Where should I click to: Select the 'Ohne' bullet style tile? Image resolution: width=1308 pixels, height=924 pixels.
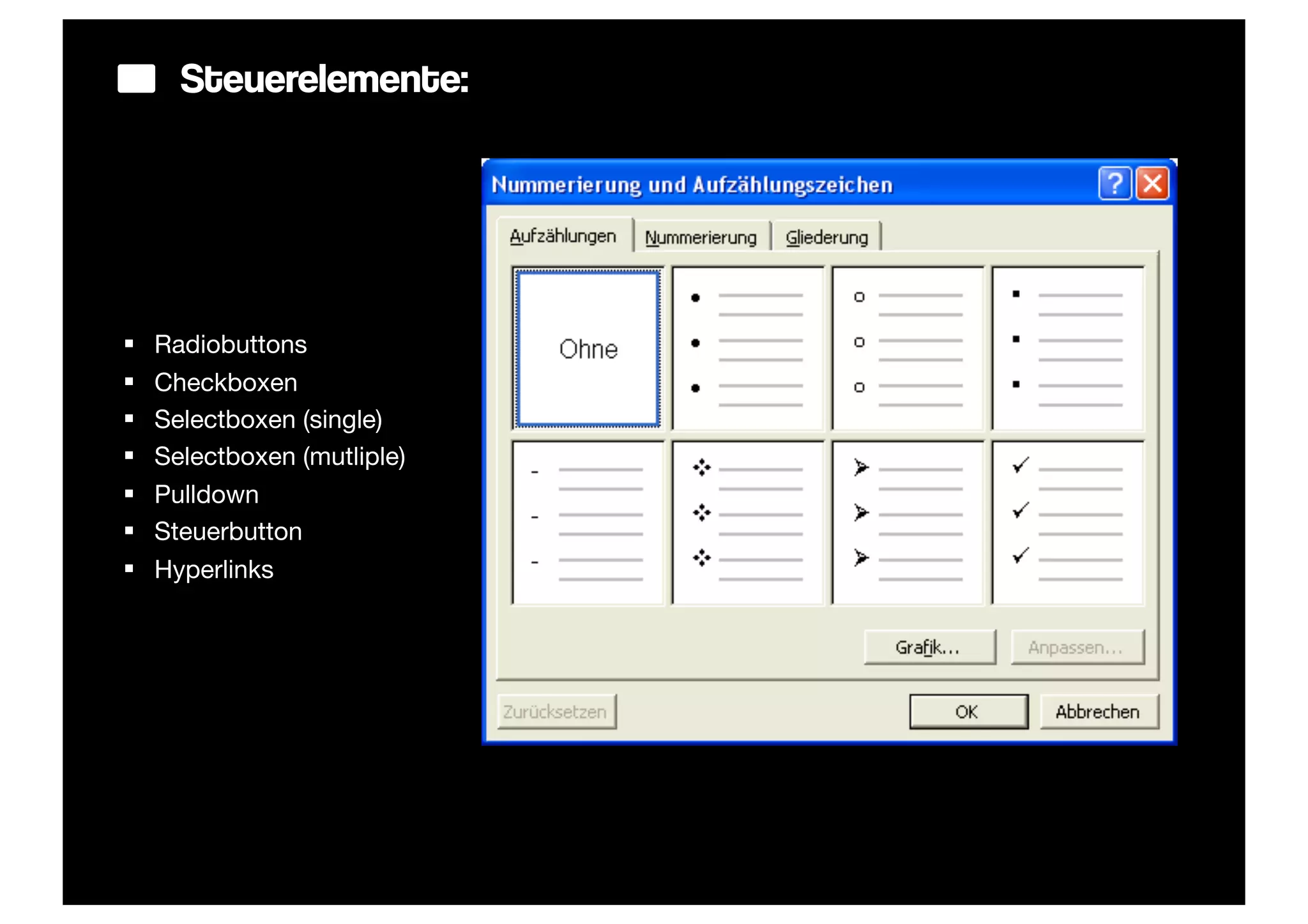[x=588, y=349]
